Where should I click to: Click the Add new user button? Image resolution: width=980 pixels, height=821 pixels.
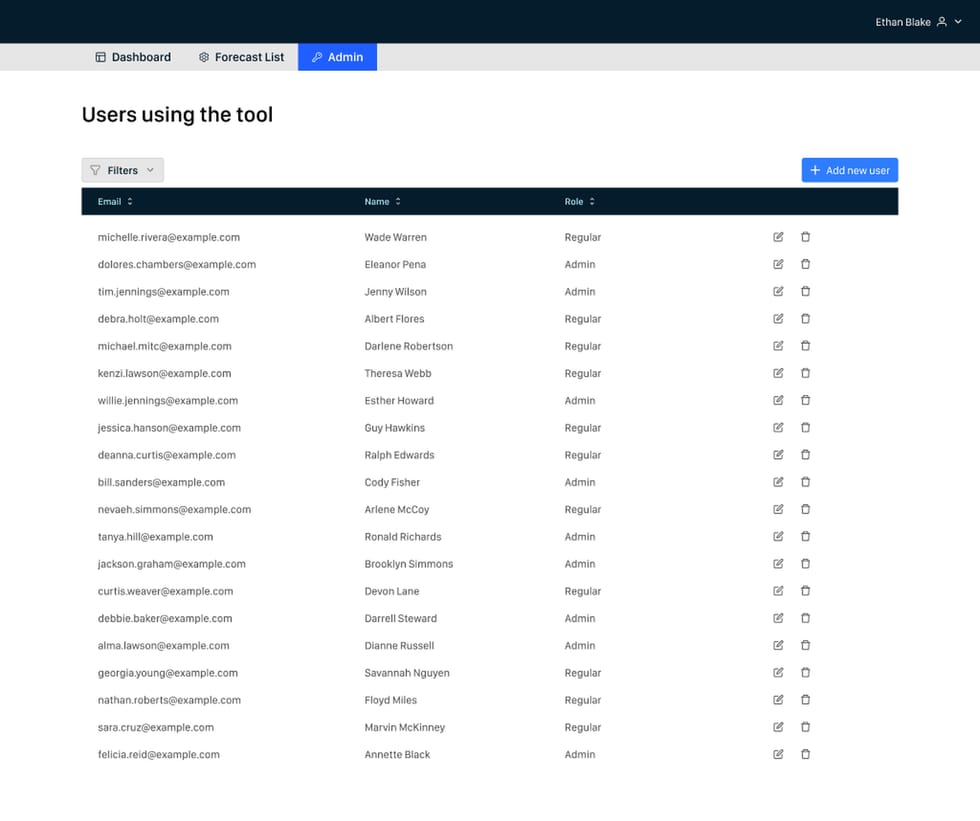click(850, 170)
